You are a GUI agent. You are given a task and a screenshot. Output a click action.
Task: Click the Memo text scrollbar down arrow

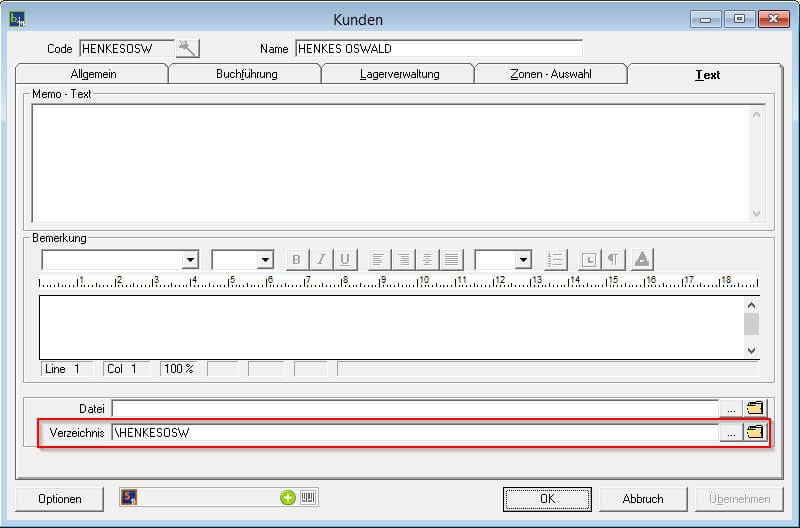coord(757,214)
